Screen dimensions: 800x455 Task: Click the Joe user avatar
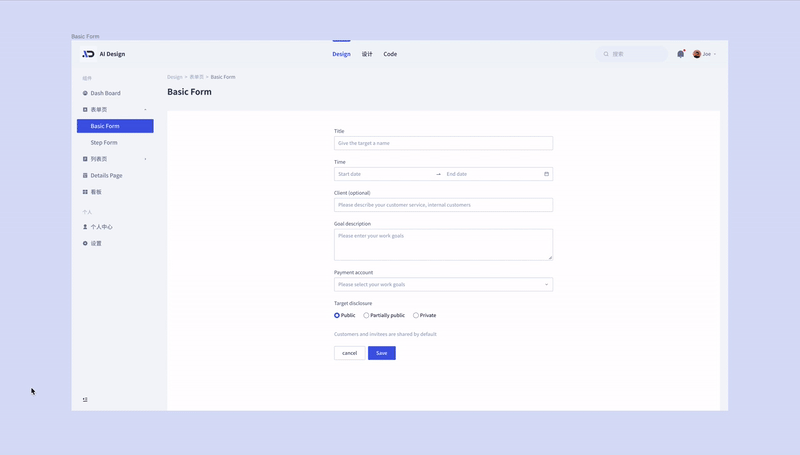click(x=696, y=54)
